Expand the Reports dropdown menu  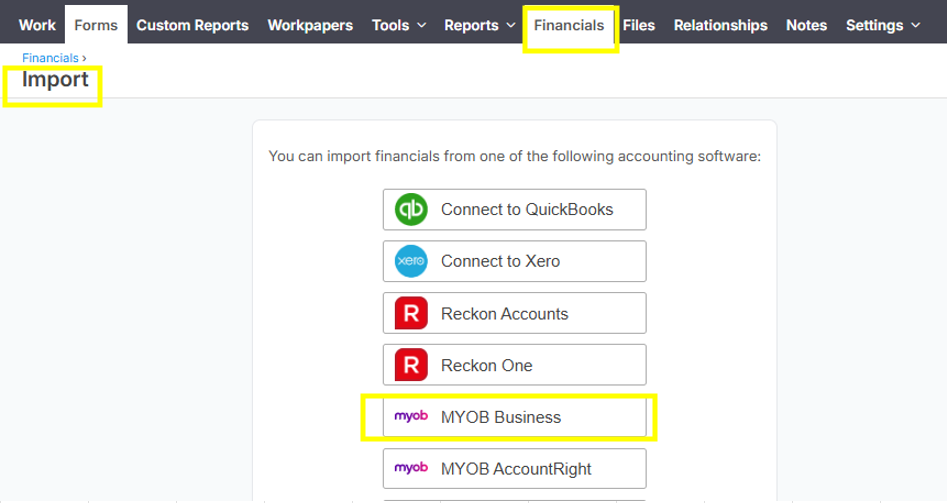tap(480, 25)
